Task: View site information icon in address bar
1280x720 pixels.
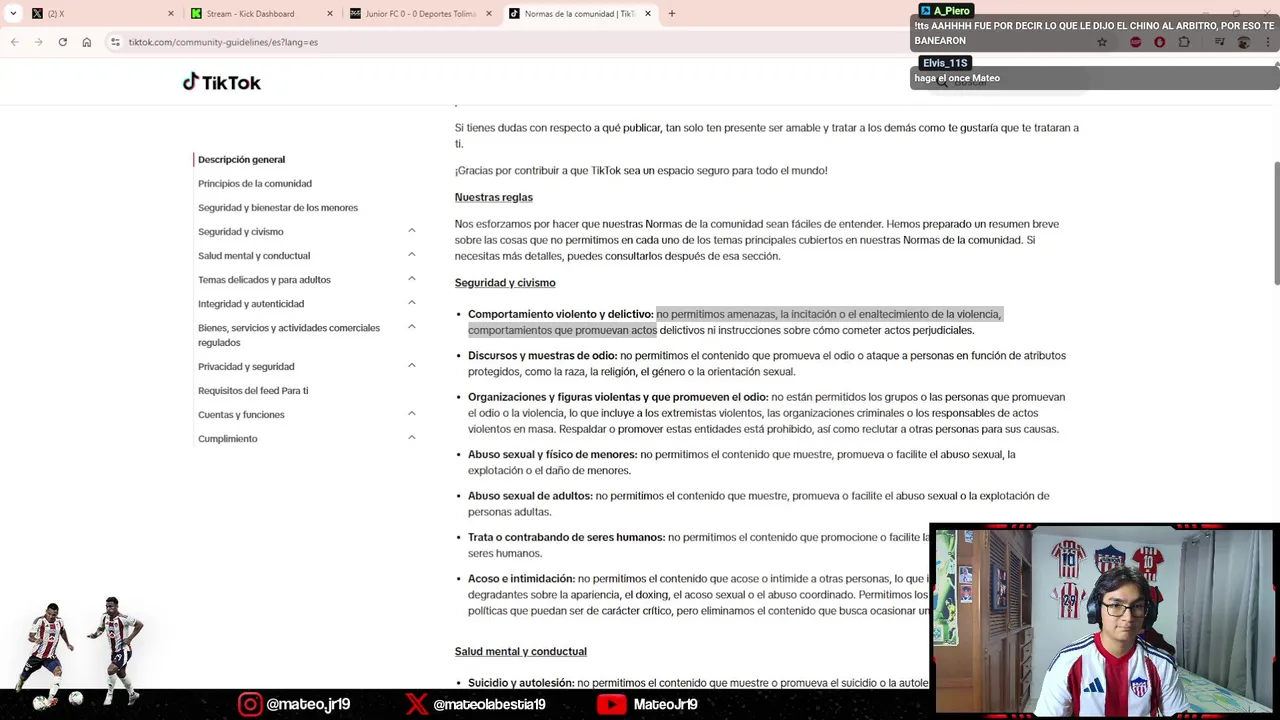Action: [116, 42]
